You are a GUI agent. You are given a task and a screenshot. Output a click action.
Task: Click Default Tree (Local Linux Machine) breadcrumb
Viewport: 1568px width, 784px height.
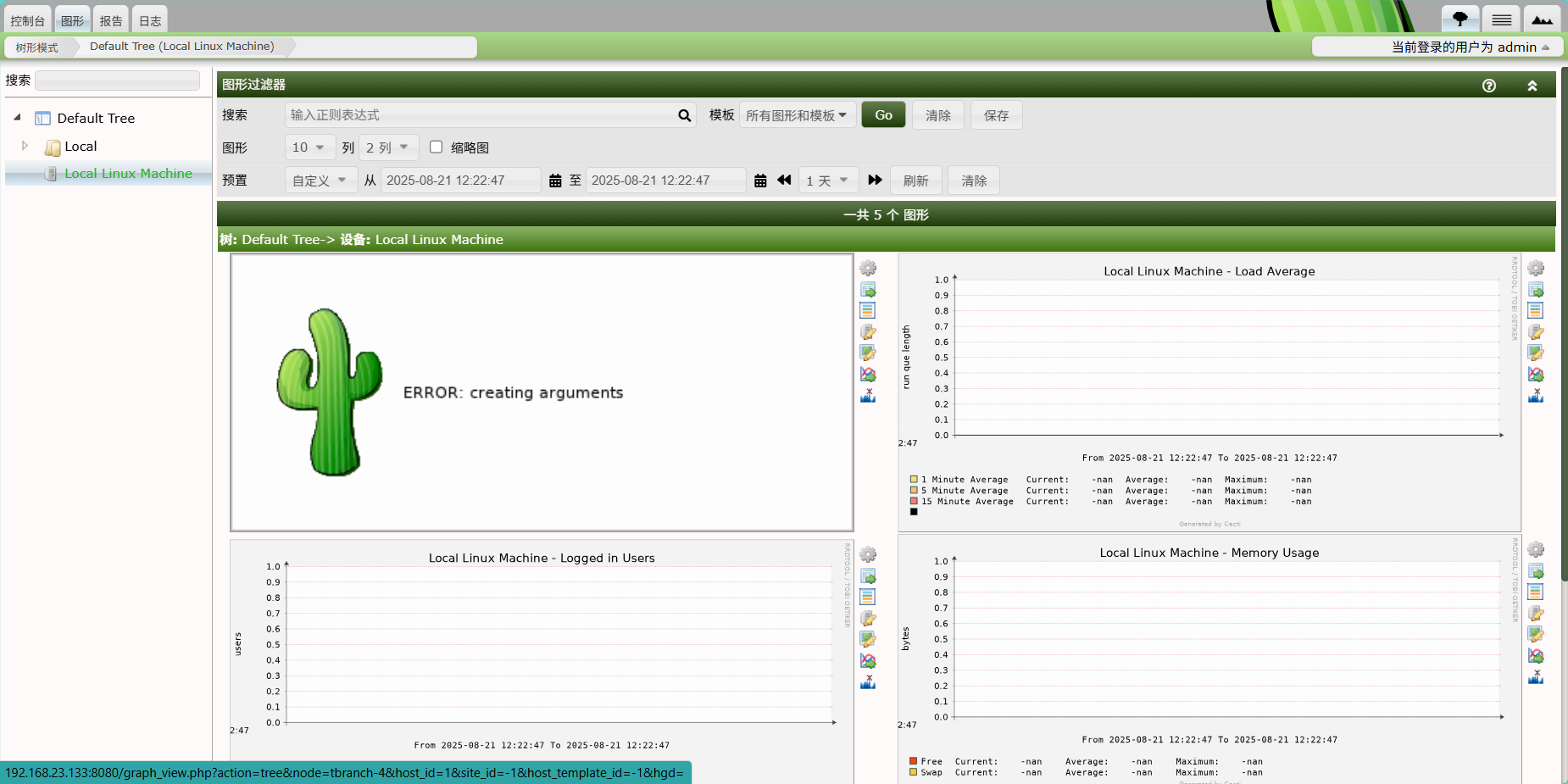[x=182, y=47]
